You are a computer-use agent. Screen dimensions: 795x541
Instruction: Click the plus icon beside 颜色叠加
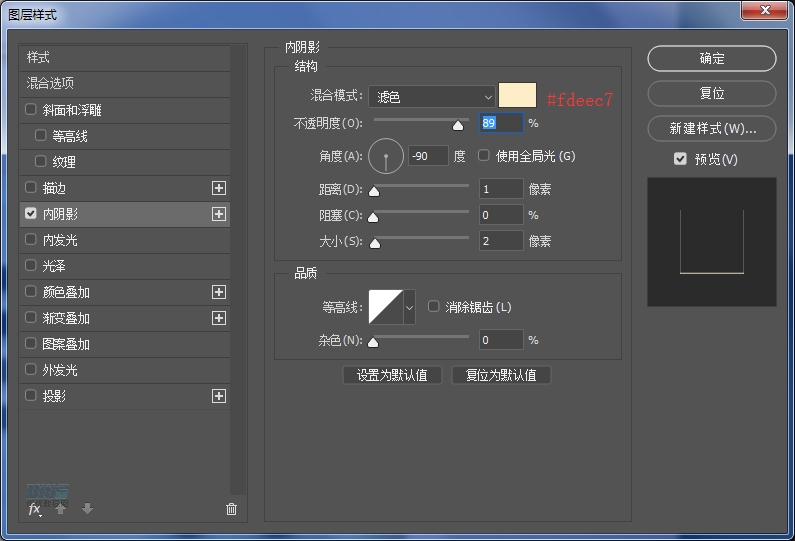pos(219,292)
